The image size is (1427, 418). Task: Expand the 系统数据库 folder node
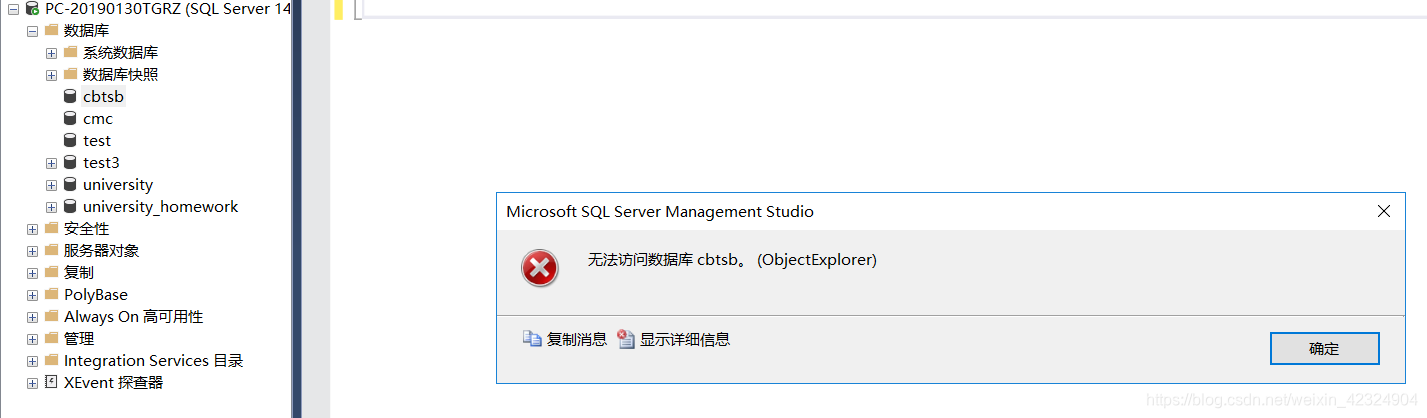(x=51, y=53)
